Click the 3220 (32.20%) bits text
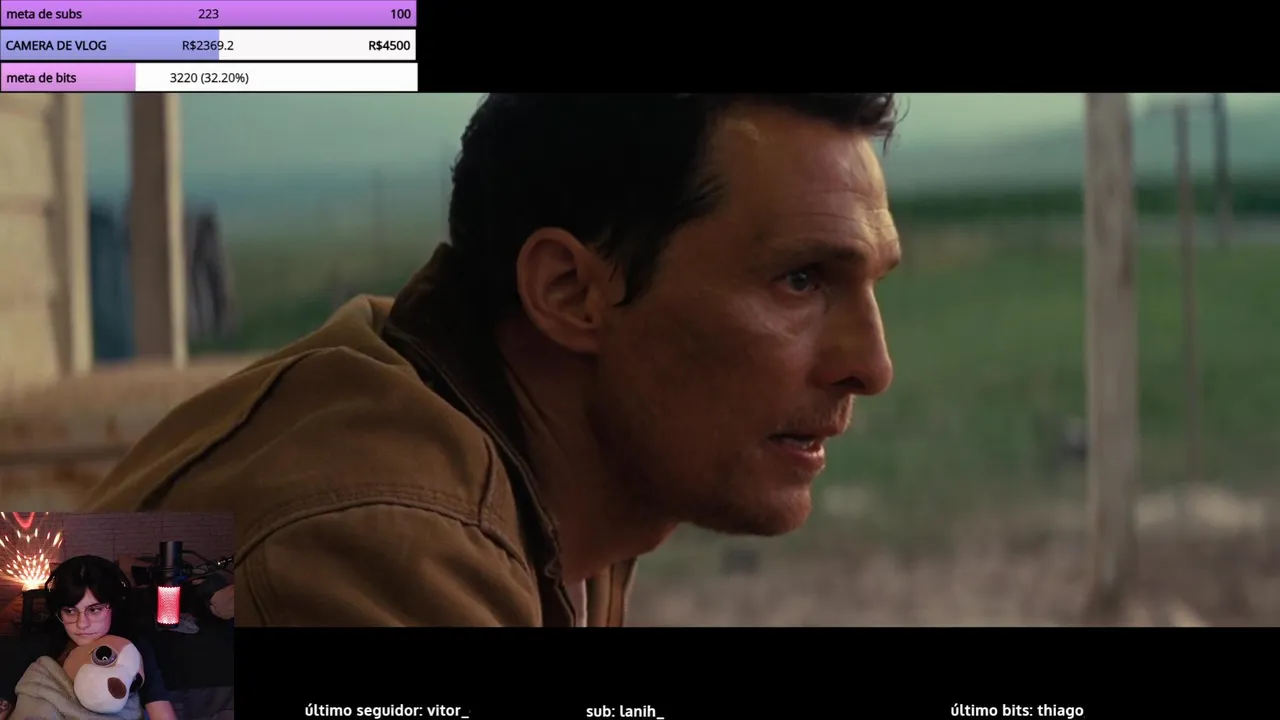The height and width of the screenshot is (720, 1280). [x=209, y=78]
